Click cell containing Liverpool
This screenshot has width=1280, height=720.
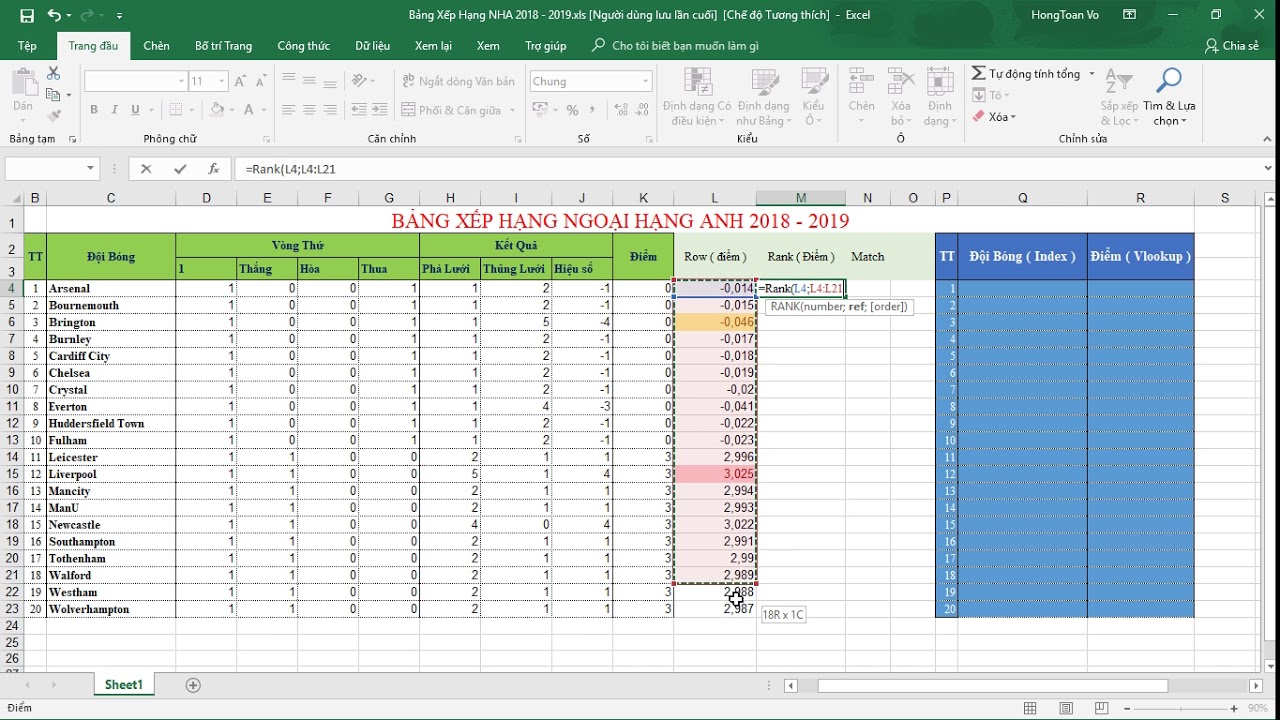coord(110,474)
